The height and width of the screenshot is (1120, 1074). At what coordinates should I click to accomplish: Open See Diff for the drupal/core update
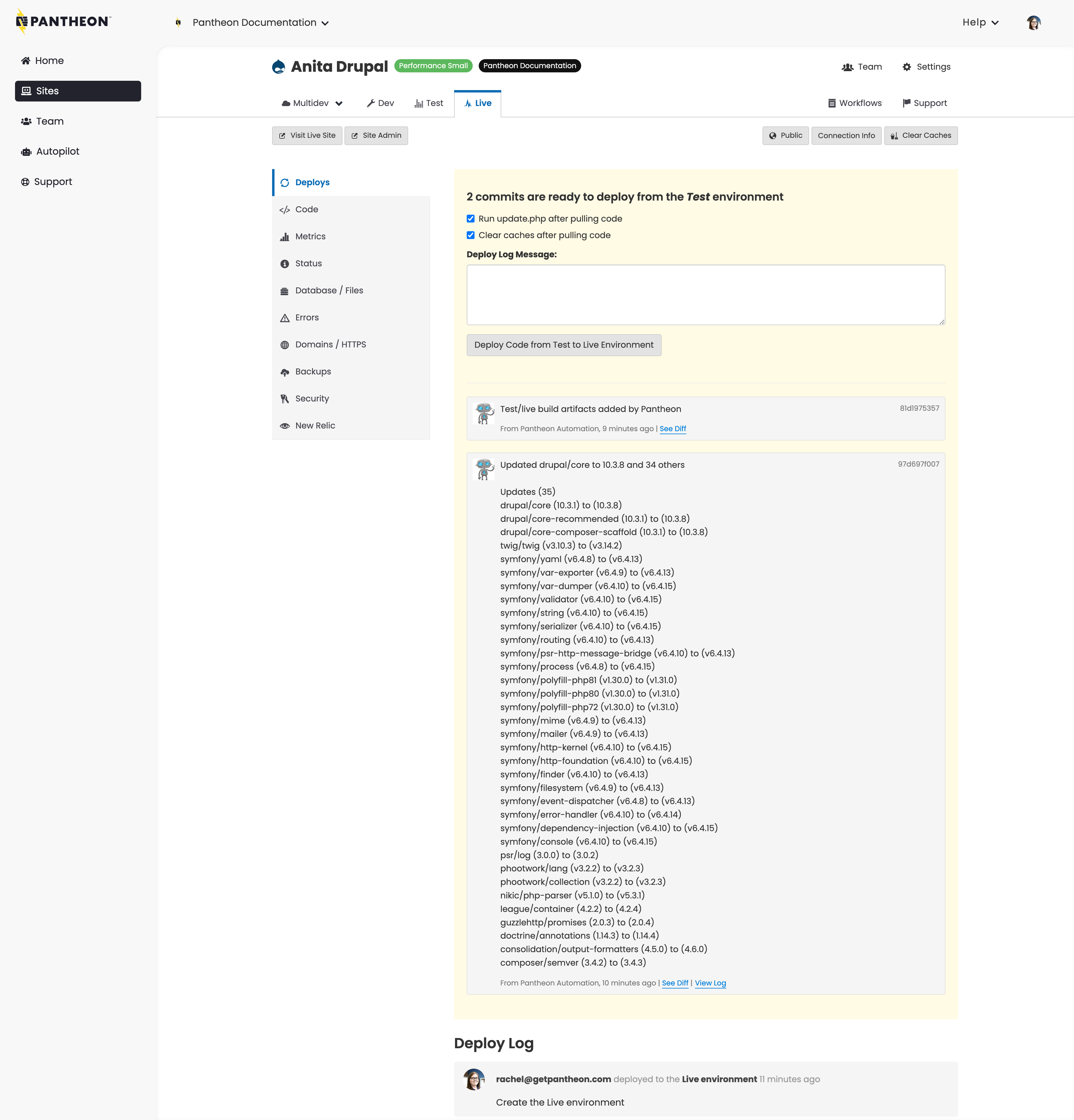[675, 983]
